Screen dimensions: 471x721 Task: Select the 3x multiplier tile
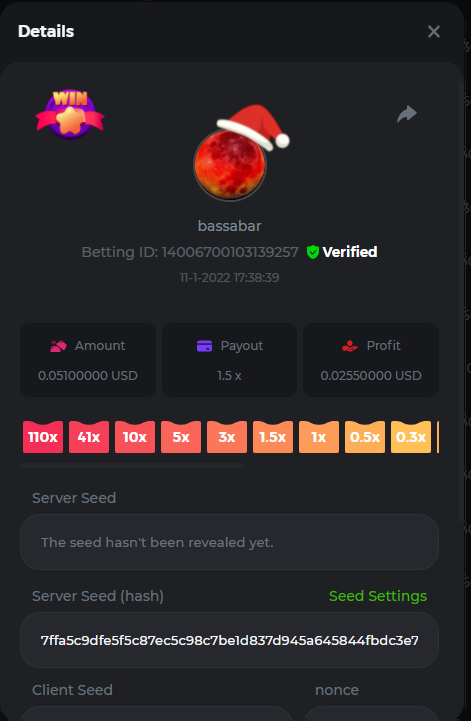(x=227, y=437)
